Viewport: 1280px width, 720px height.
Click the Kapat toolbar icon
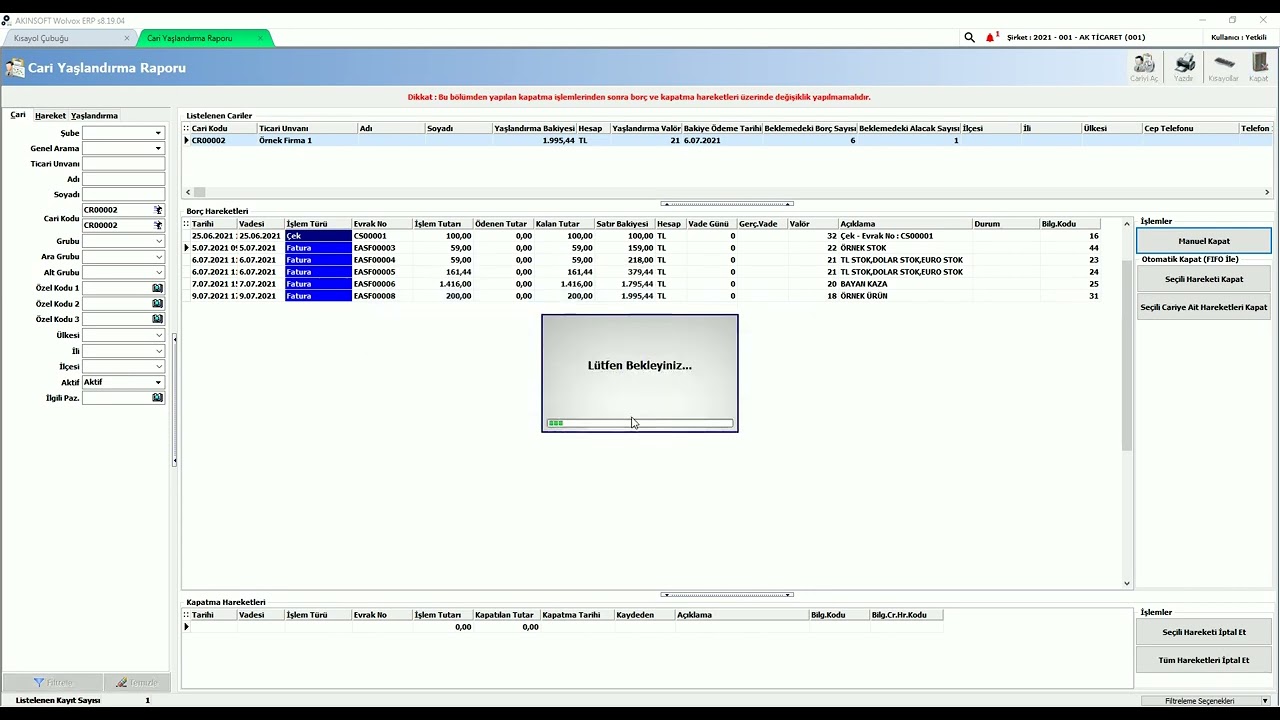point(1259,67)
